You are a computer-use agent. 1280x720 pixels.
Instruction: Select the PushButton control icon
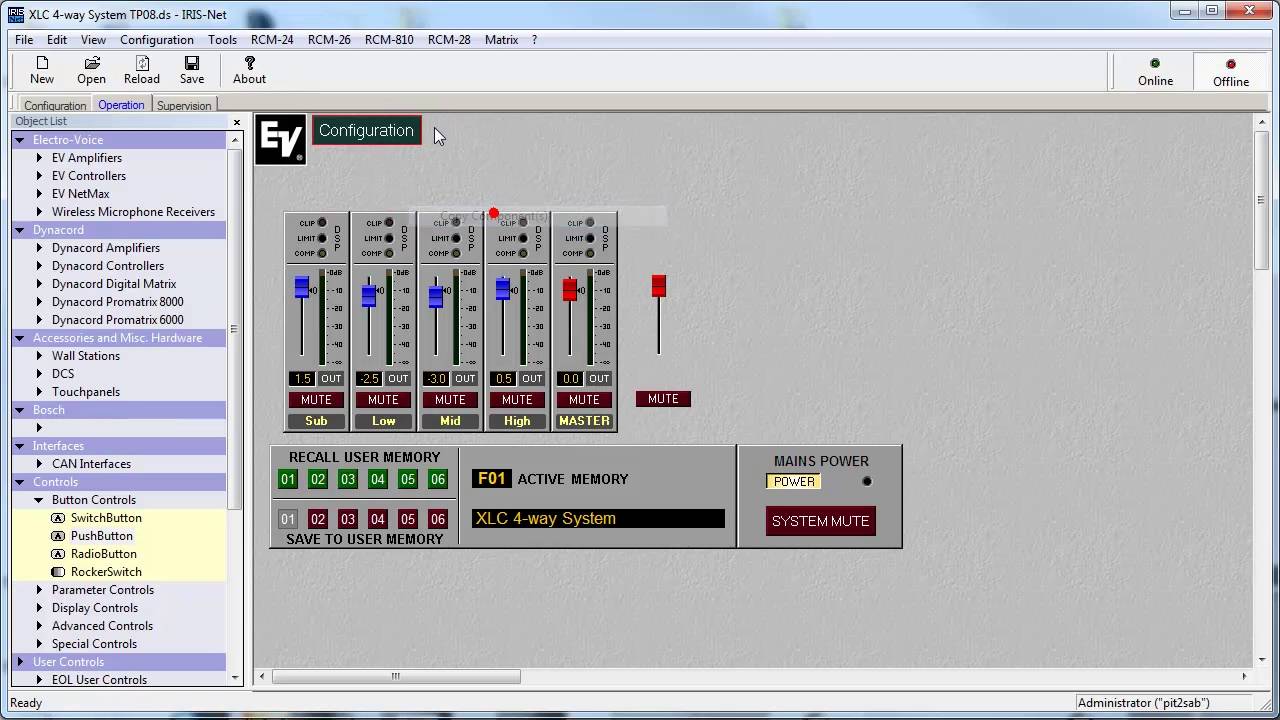tap(58, 536)
